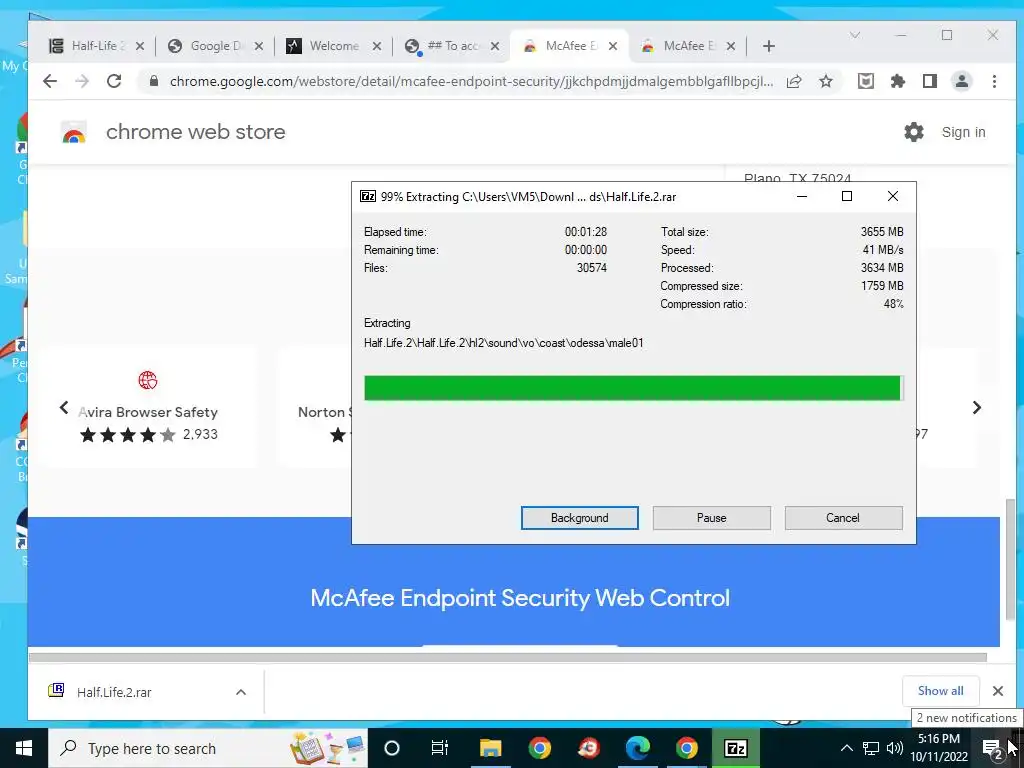Toggle the Chrome side panel

pos(930,81)
